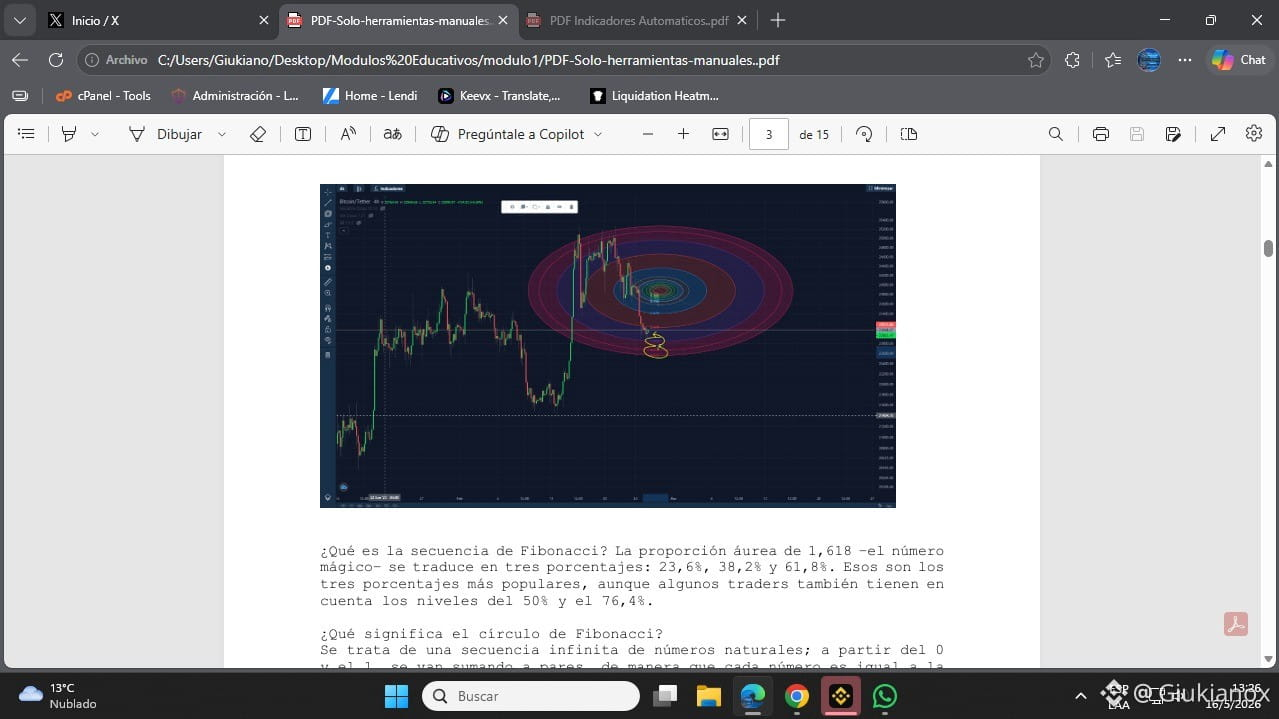Open the PDF table of contents panel

[x=27, y=134]
